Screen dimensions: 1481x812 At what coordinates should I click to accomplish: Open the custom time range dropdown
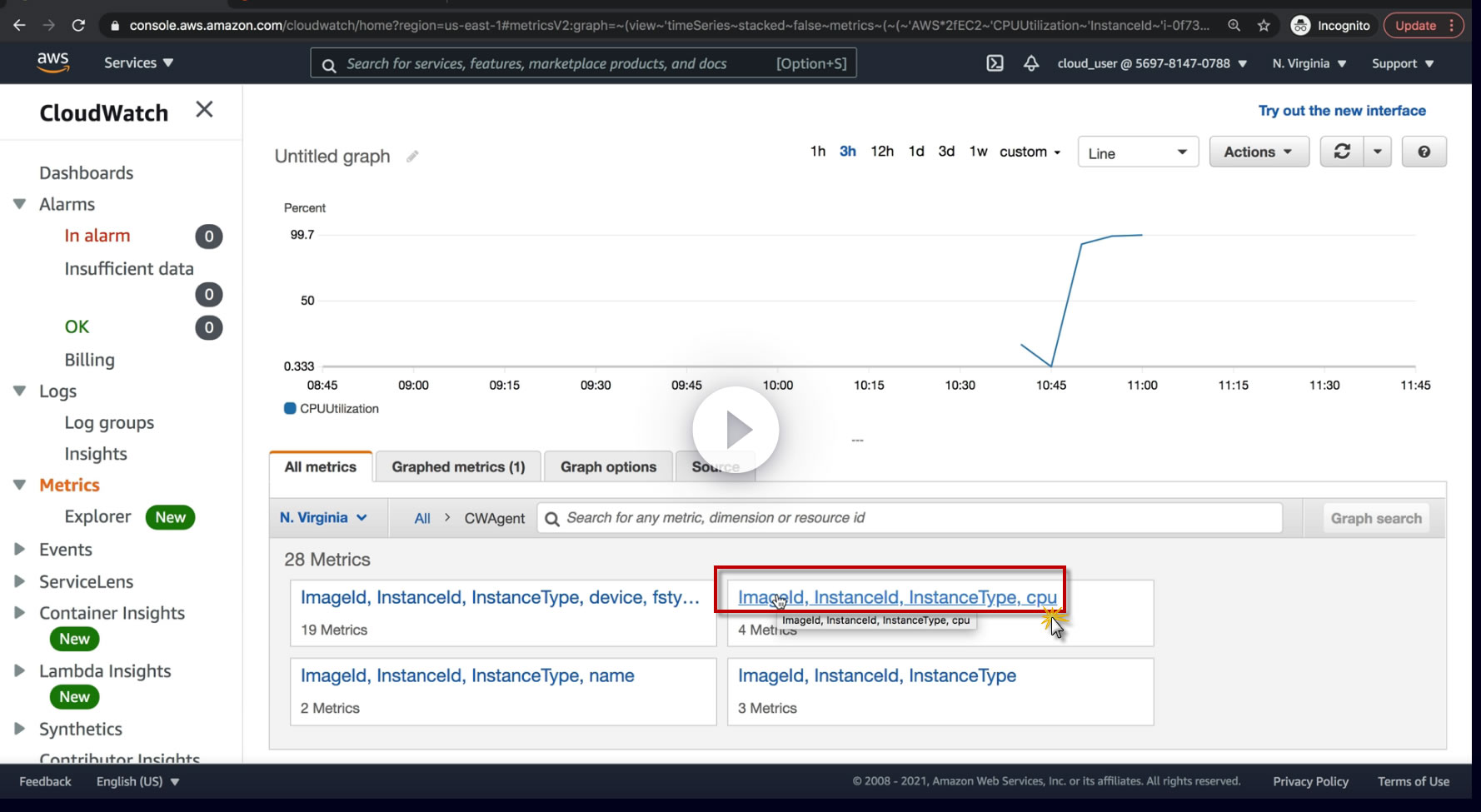1030,152
